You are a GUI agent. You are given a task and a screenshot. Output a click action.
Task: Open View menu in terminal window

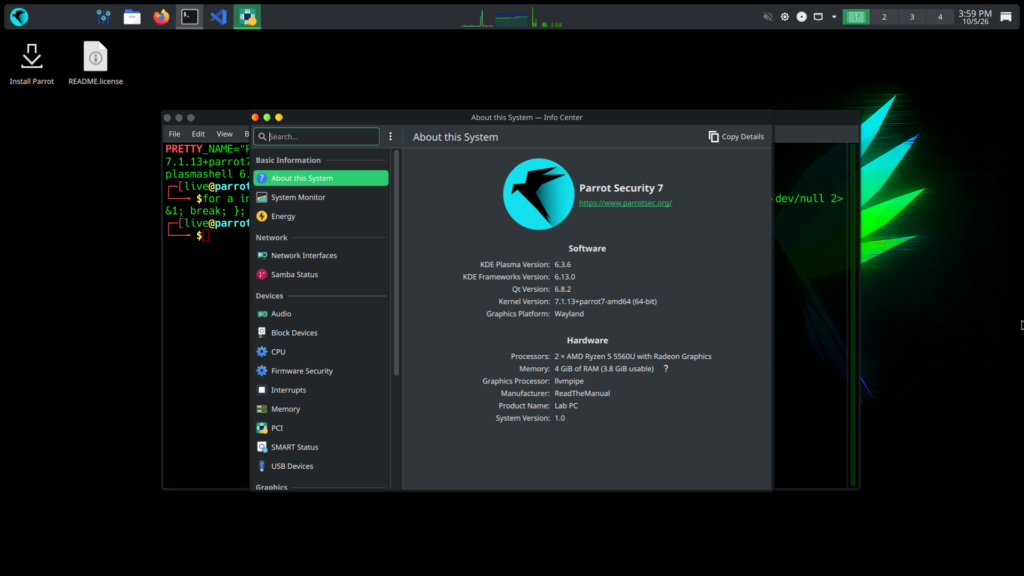click(224, 134)
